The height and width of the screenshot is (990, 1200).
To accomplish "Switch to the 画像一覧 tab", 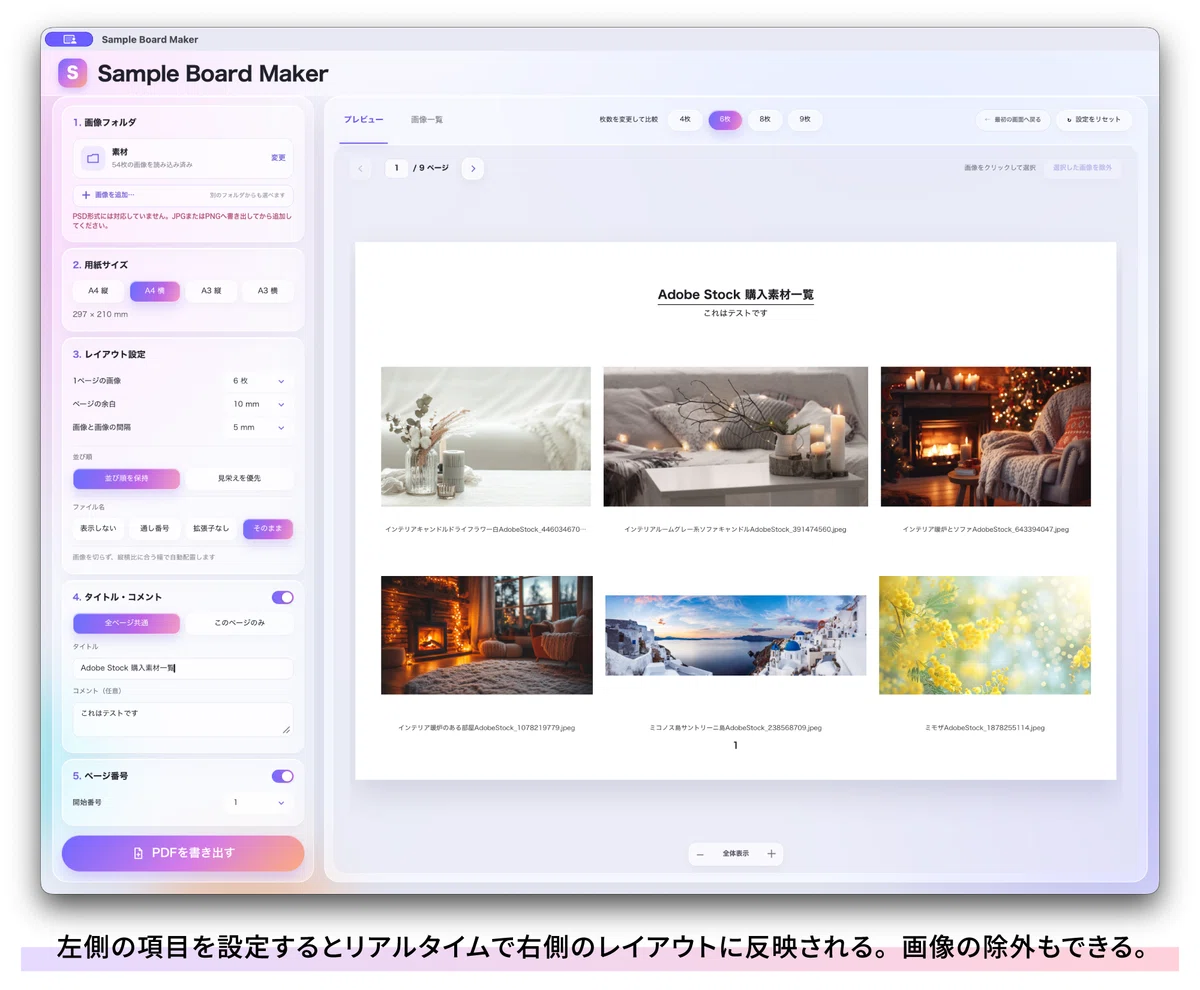I will pos(427,120).
